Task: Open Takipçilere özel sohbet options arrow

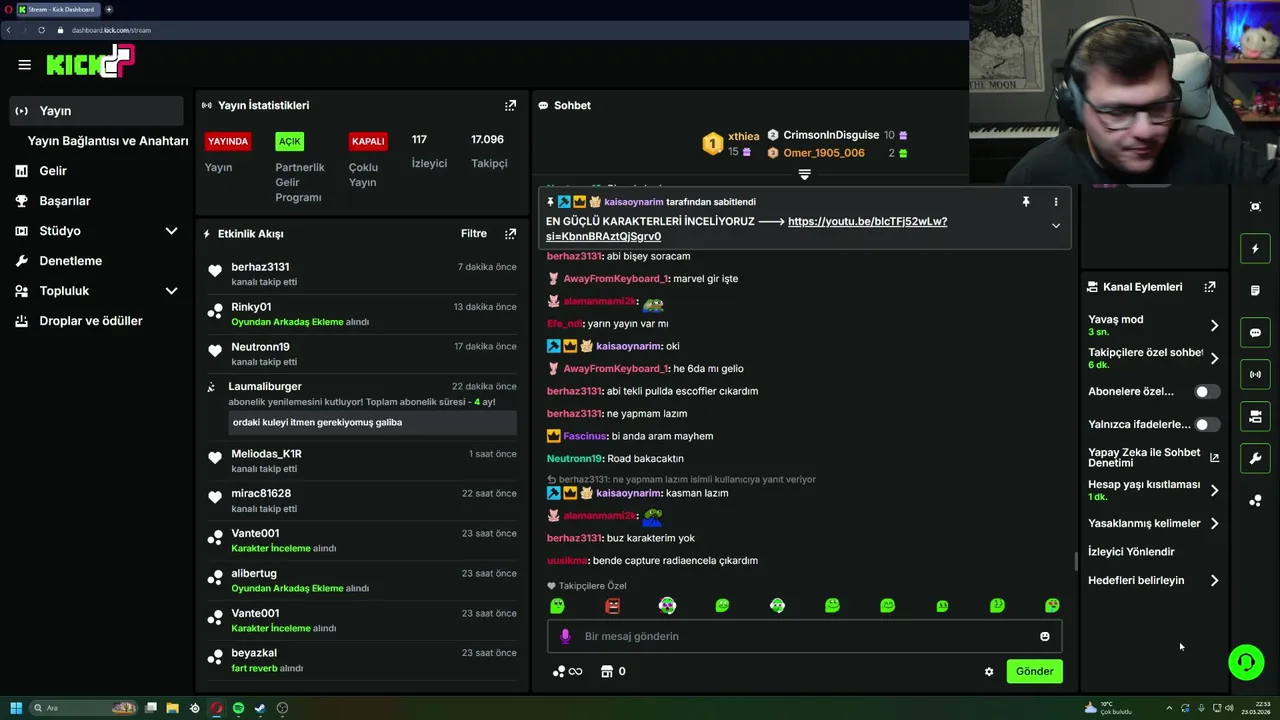Action: pos(1214,358)
